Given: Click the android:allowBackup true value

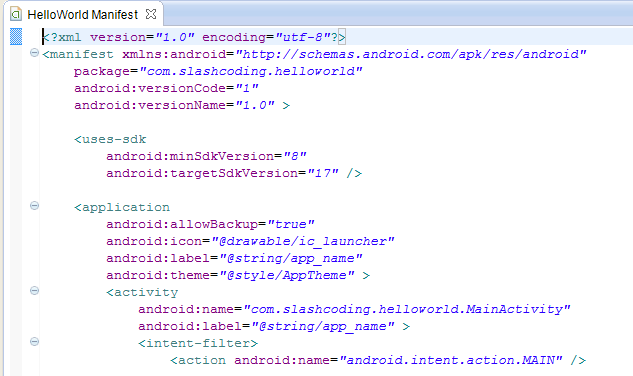Looking at the screenshot, I should coord(291,224).
